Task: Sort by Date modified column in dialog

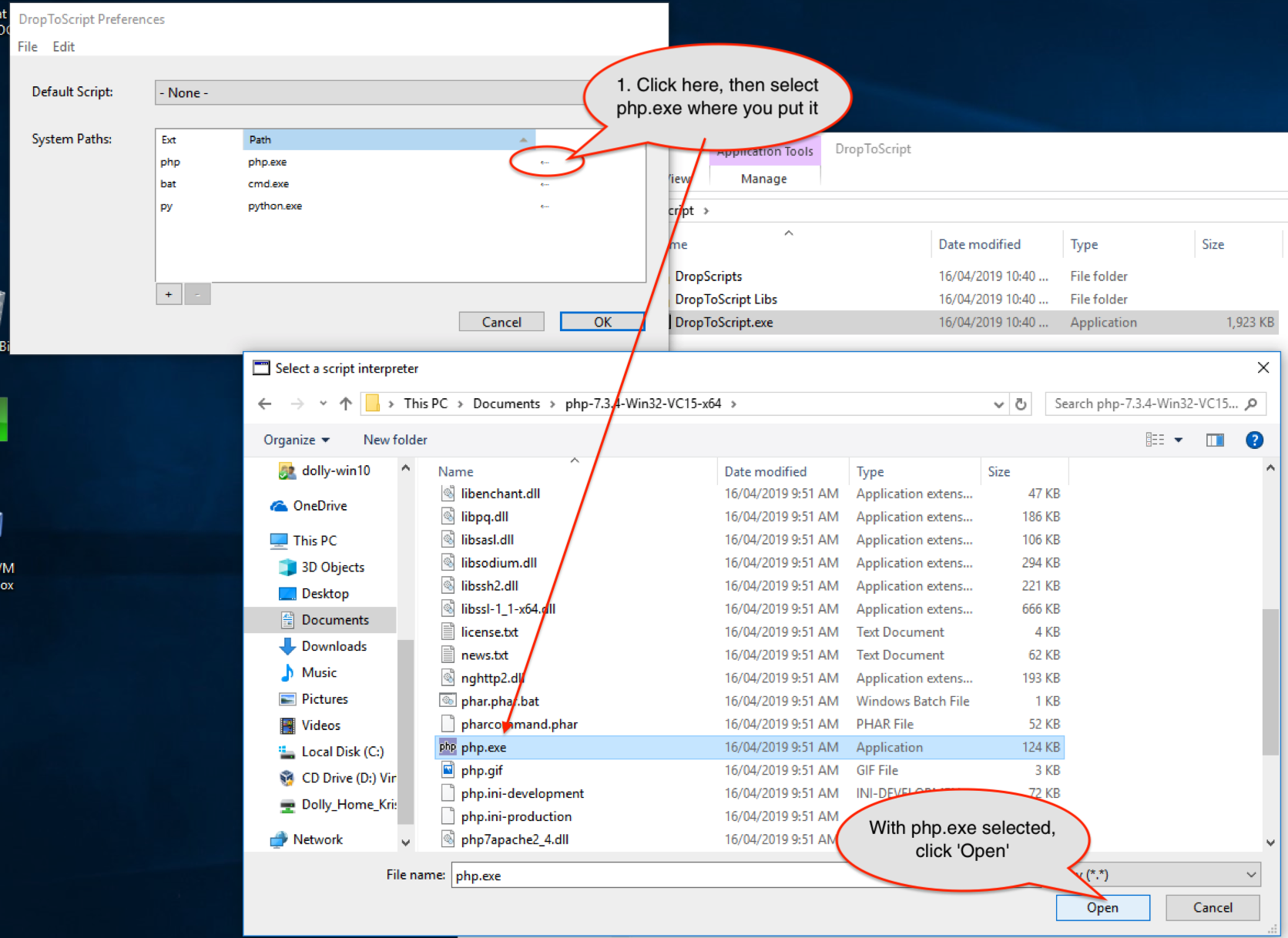Action: [766, 471]
